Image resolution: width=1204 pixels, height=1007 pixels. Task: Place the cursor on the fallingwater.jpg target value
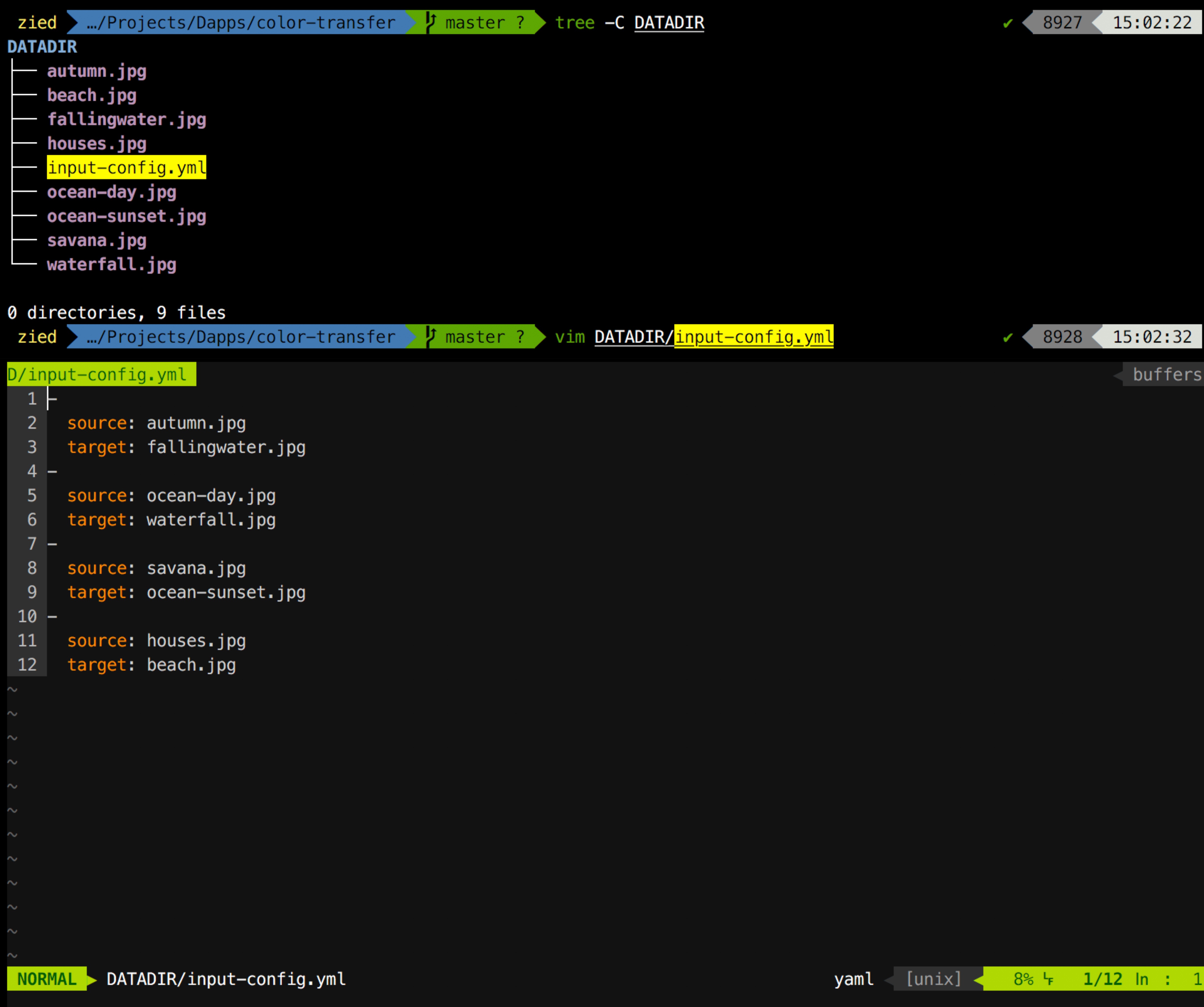226,447
